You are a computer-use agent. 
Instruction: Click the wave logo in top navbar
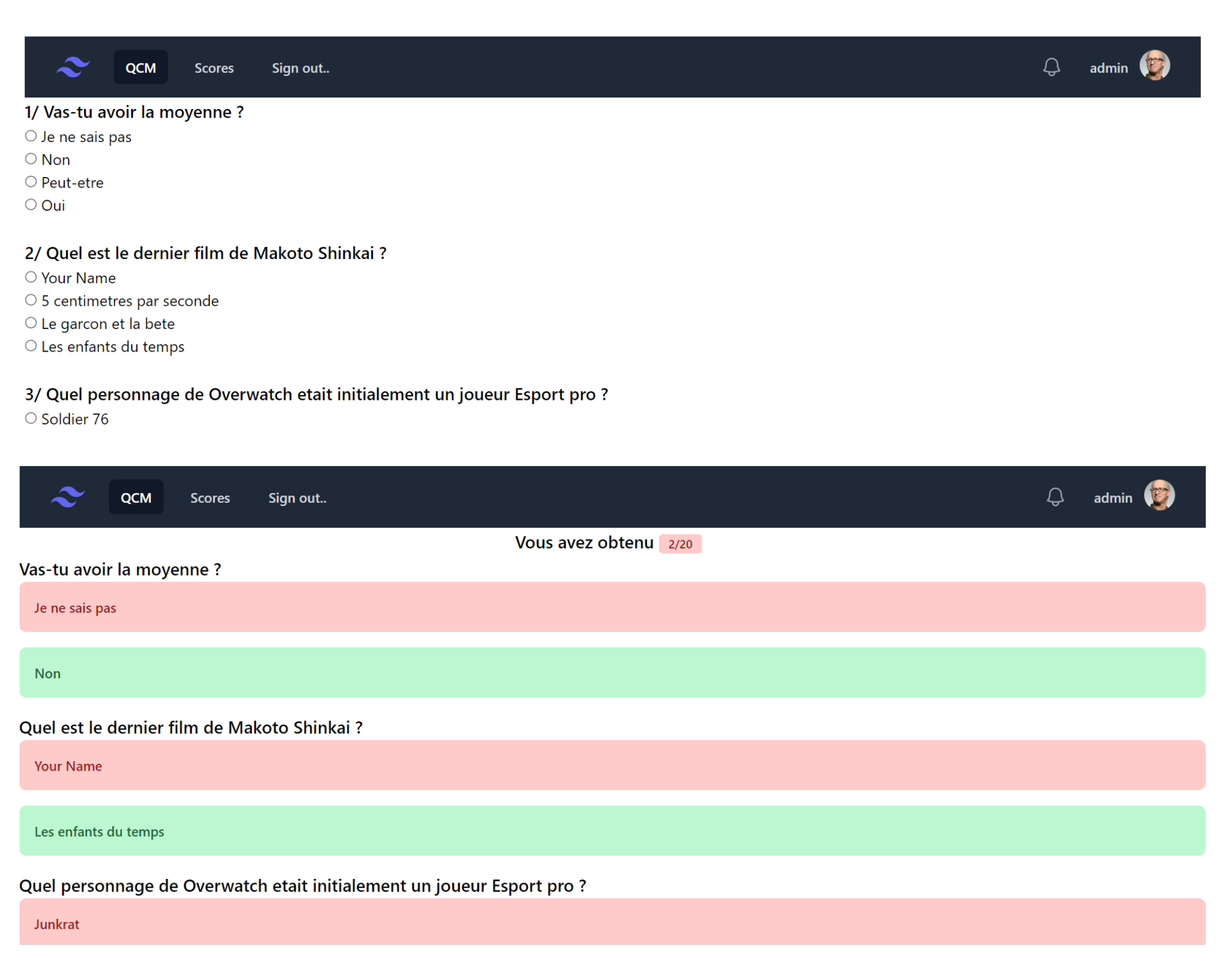tap(73, 67)
